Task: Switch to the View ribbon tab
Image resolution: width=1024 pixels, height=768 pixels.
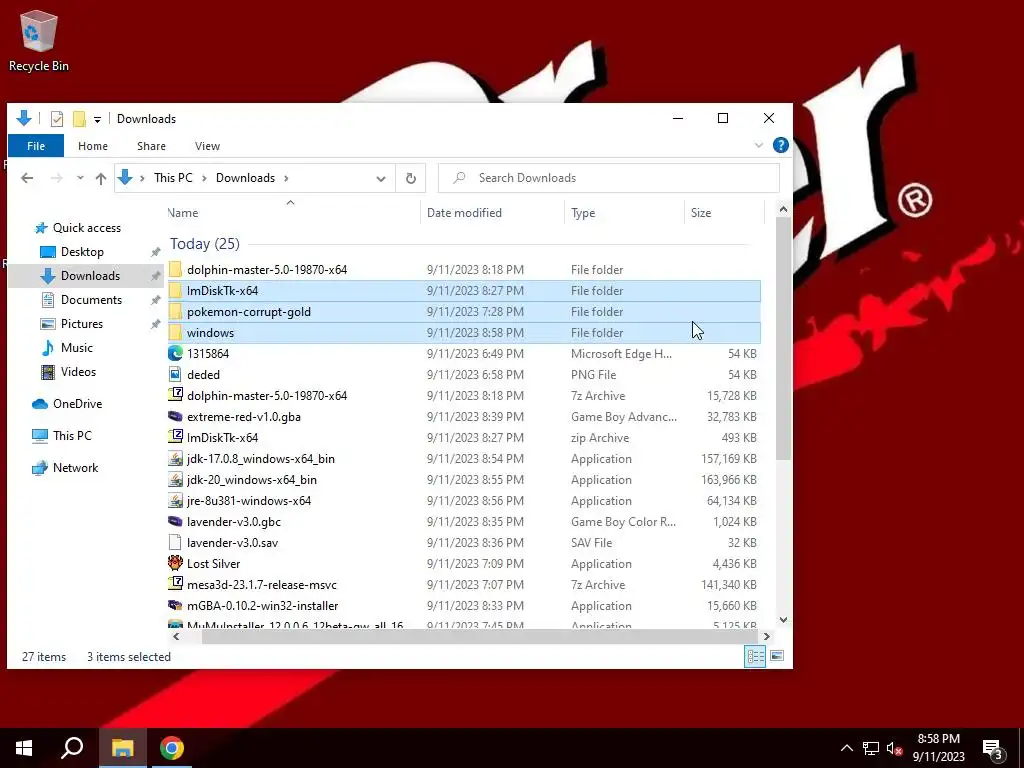Action: point(208,146)
